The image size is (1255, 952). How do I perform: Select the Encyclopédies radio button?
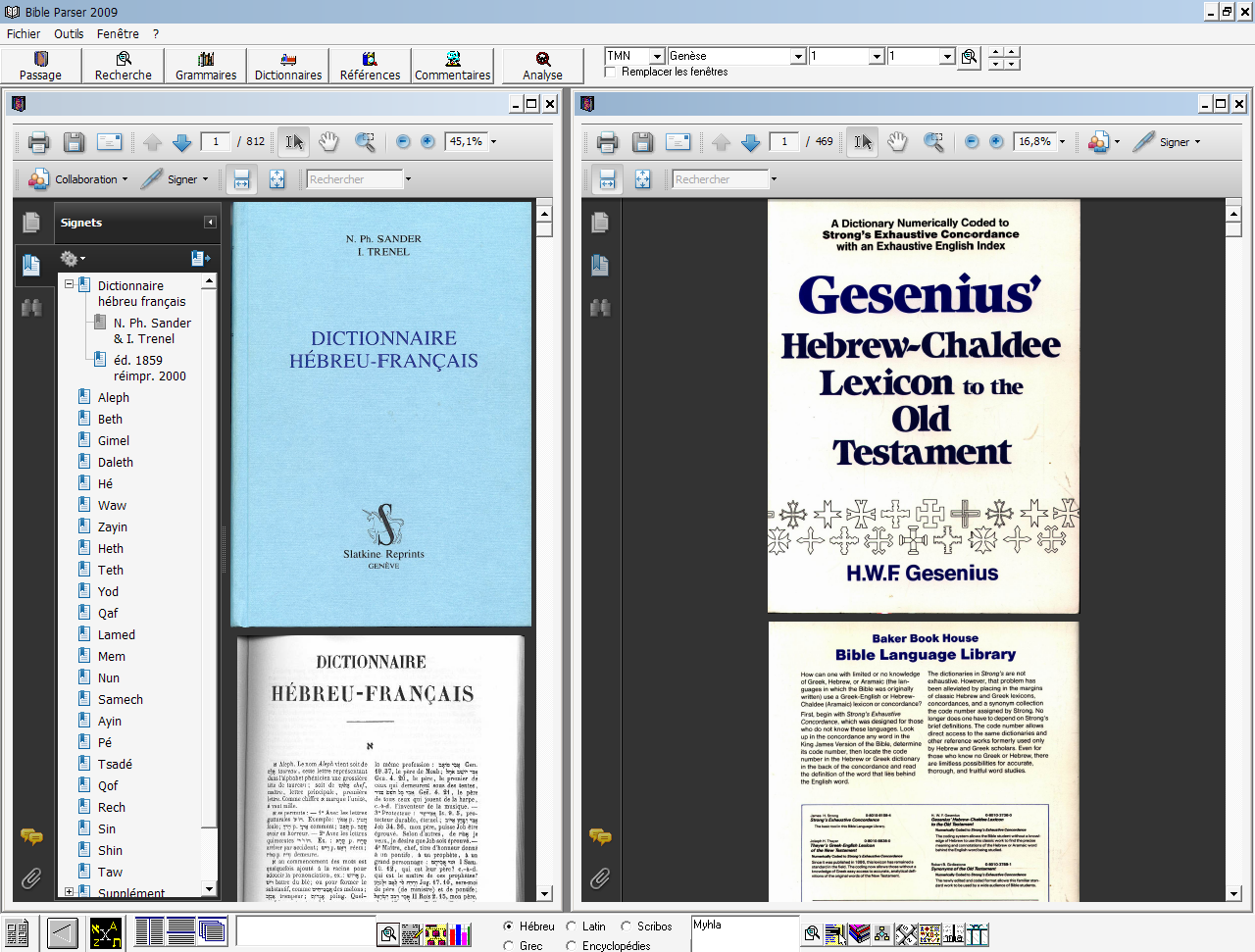click(572, 945)
